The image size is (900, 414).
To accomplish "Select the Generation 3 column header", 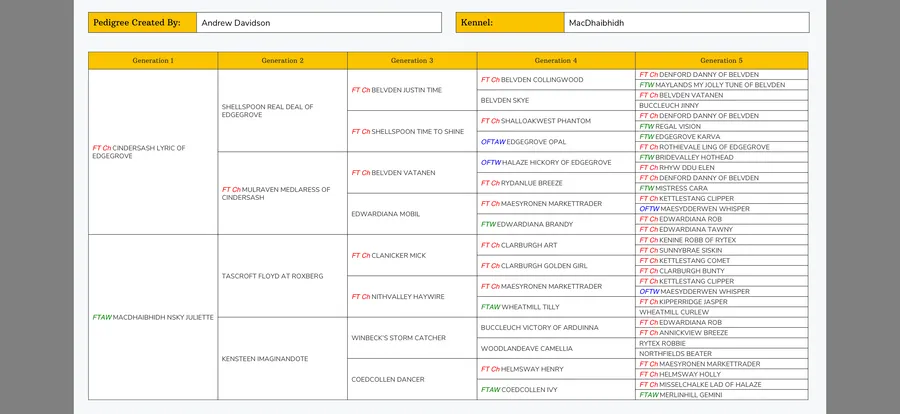I will click(x=412, y=61).
